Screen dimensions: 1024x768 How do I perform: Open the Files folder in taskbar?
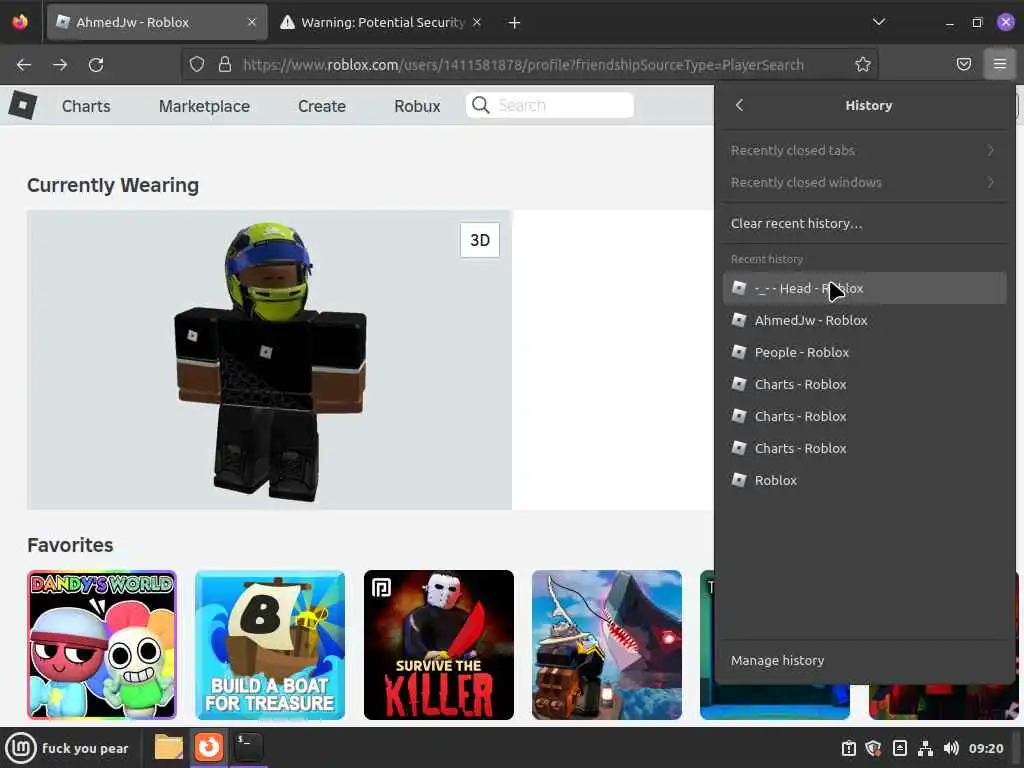click(168, 747)
